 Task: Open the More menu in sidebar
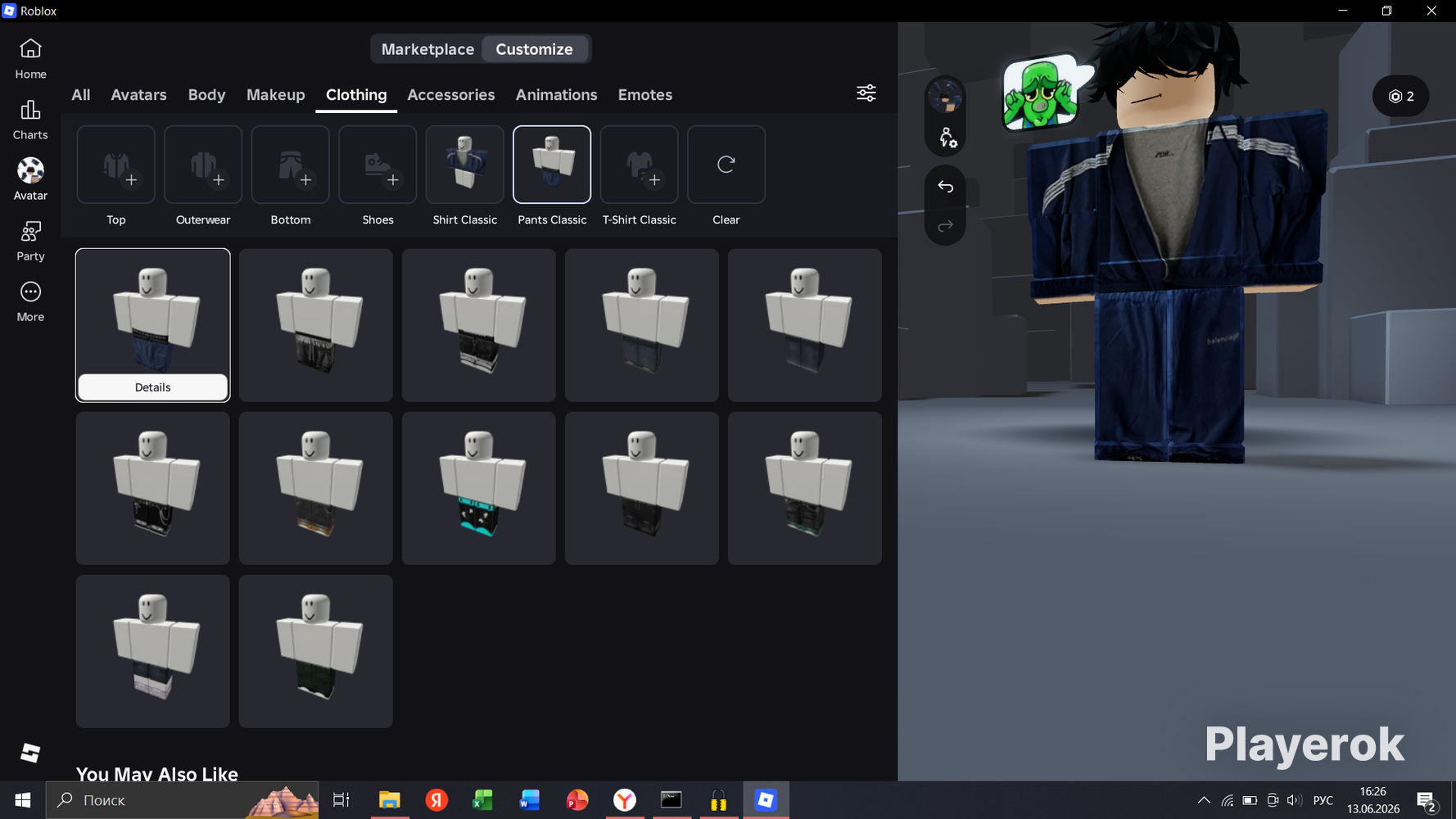(x=30, y=301)
